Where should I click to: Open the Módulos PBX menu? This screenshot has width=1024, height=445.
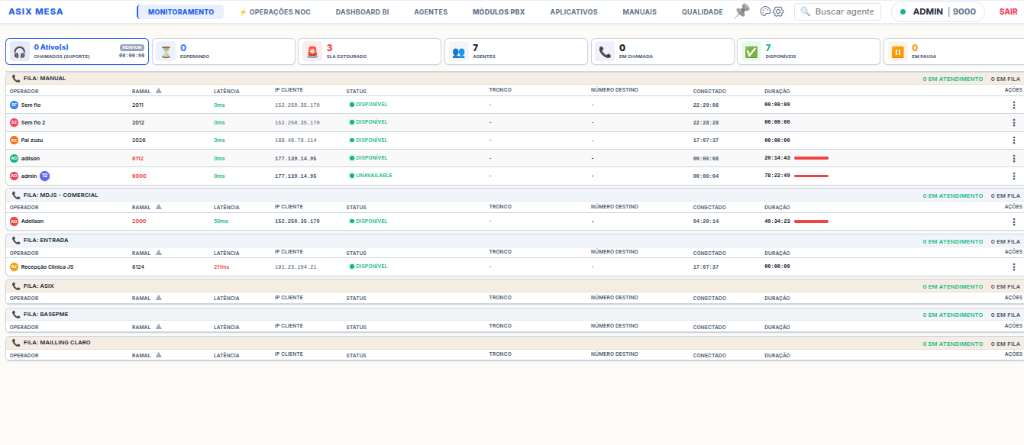click(x=499, y=12)
